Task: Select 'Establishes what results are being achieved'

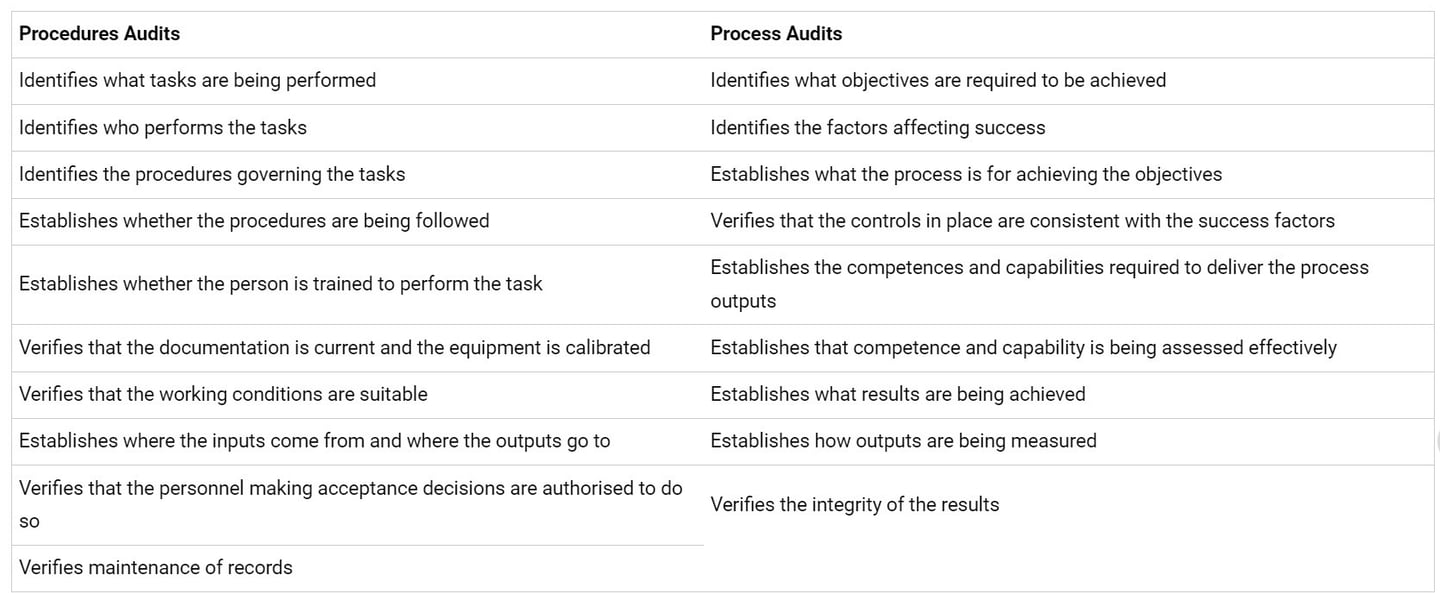Action: coord(1068,395)
